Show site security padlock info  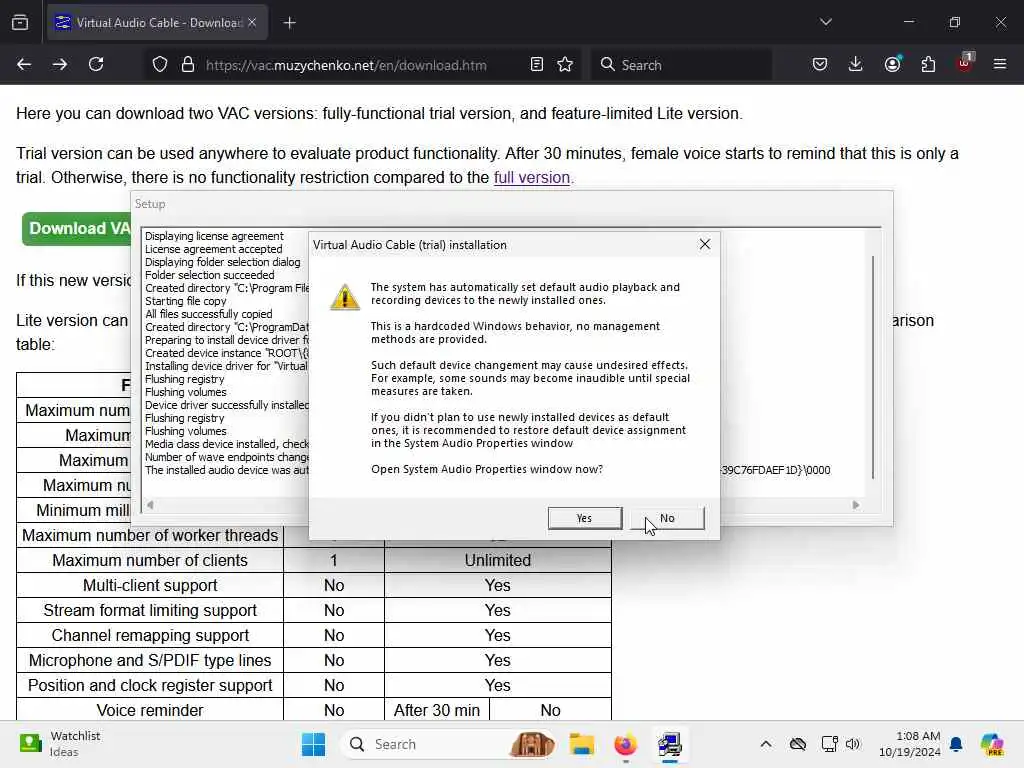pyautogui.click(x=188, y=65)
